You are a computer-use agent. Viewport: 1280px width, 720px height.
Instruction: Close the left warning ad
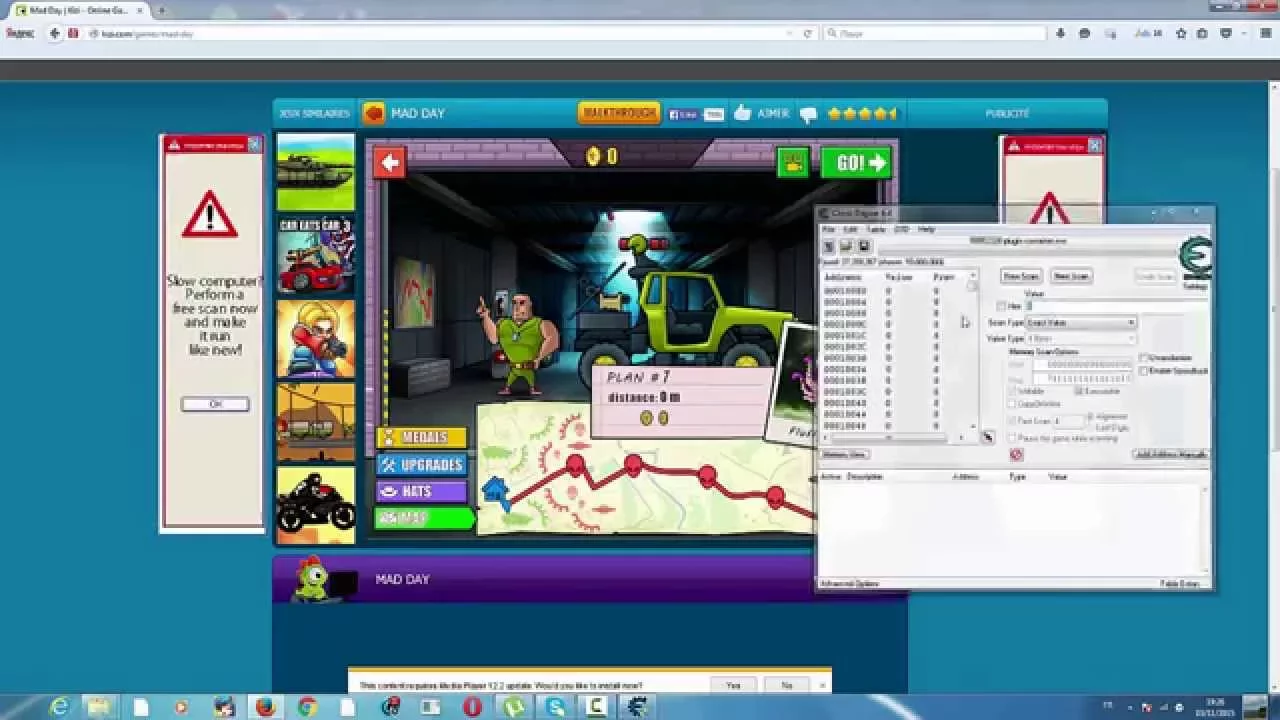tap(254, 145)
